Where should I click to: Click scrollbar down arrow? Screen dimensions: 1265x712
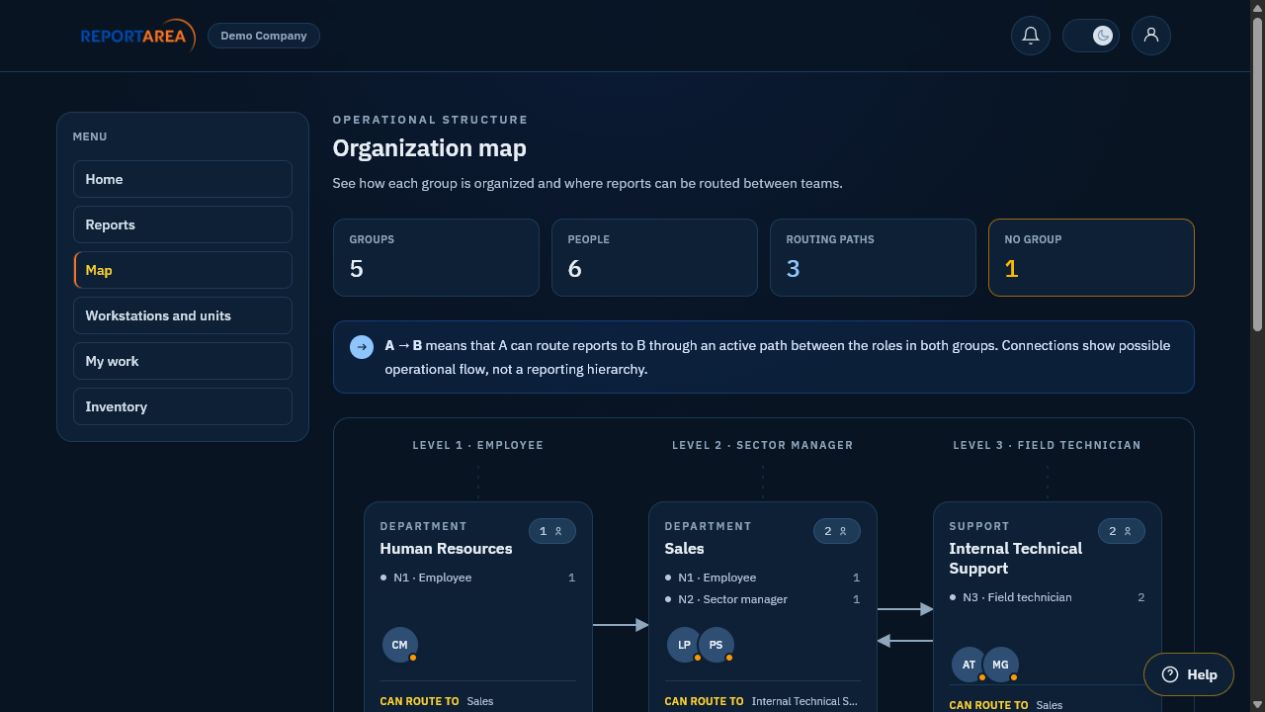1258,705
